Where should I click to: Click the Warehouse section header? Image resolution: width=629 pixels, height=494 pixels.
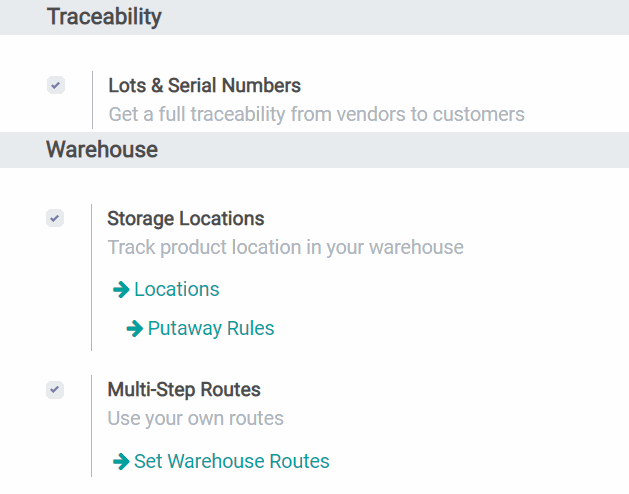click(102, 150)
